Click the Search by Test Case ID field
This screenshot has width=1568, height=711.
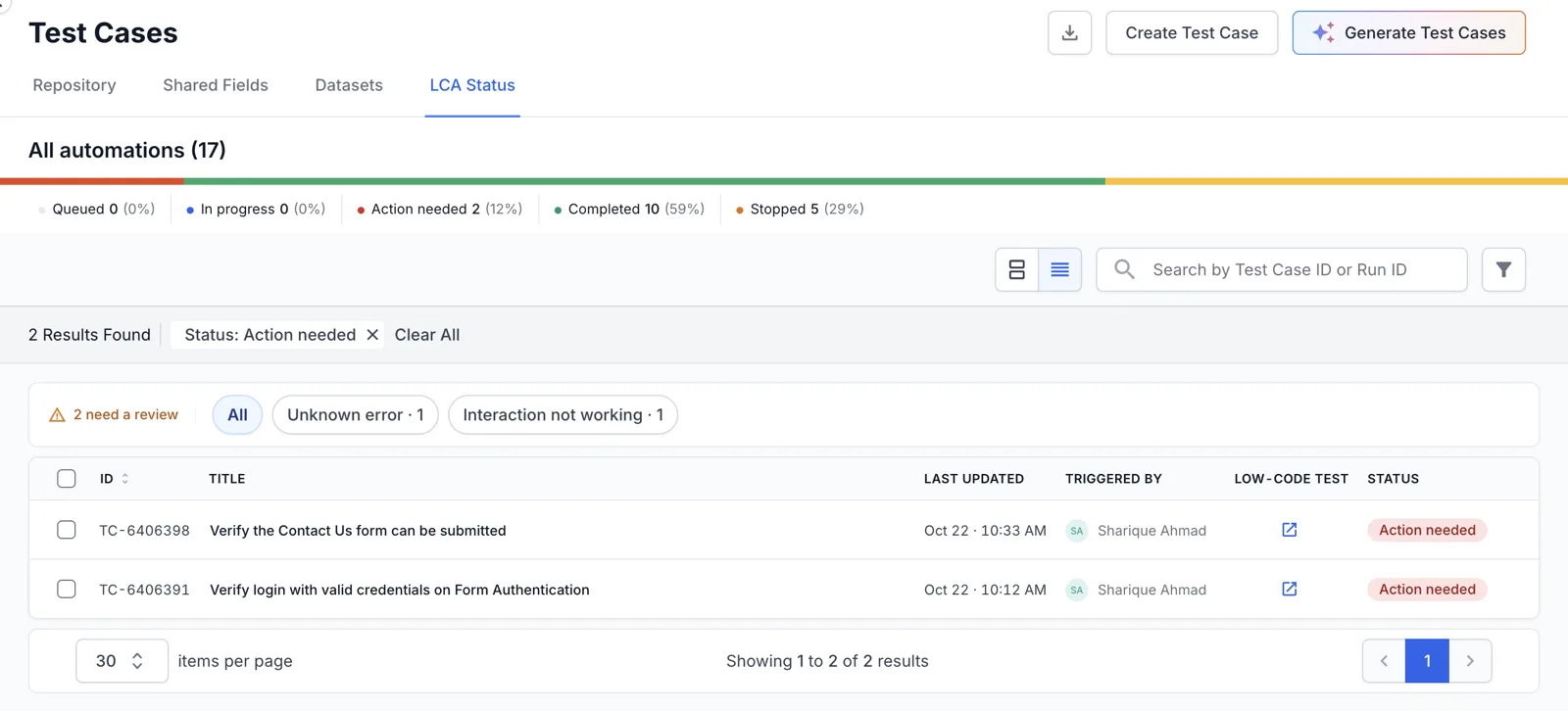(1282, 269)
